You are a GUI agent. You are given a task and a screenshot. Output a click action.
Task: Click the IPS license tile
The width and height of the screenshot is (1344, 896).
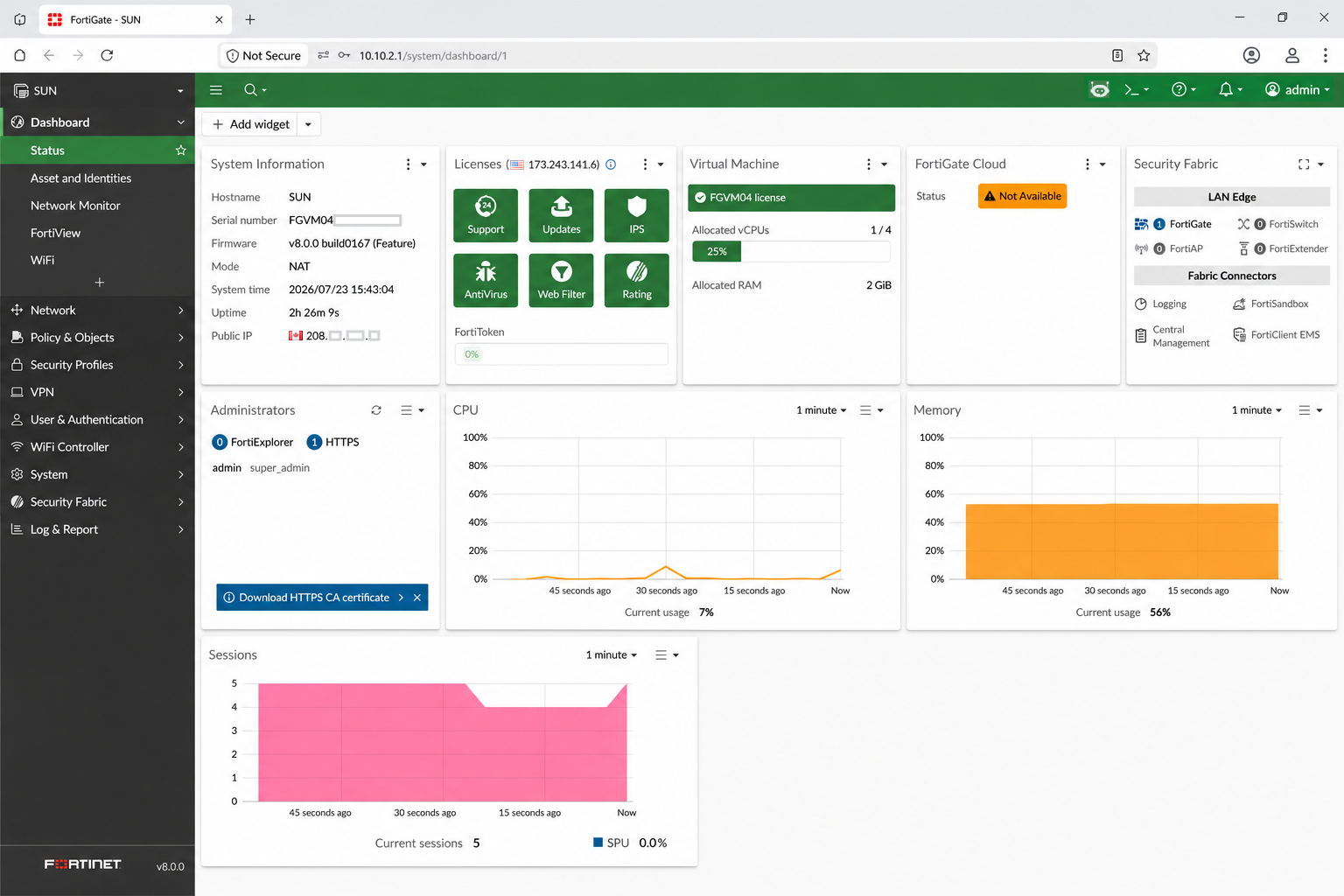click(x=637, y=215)
